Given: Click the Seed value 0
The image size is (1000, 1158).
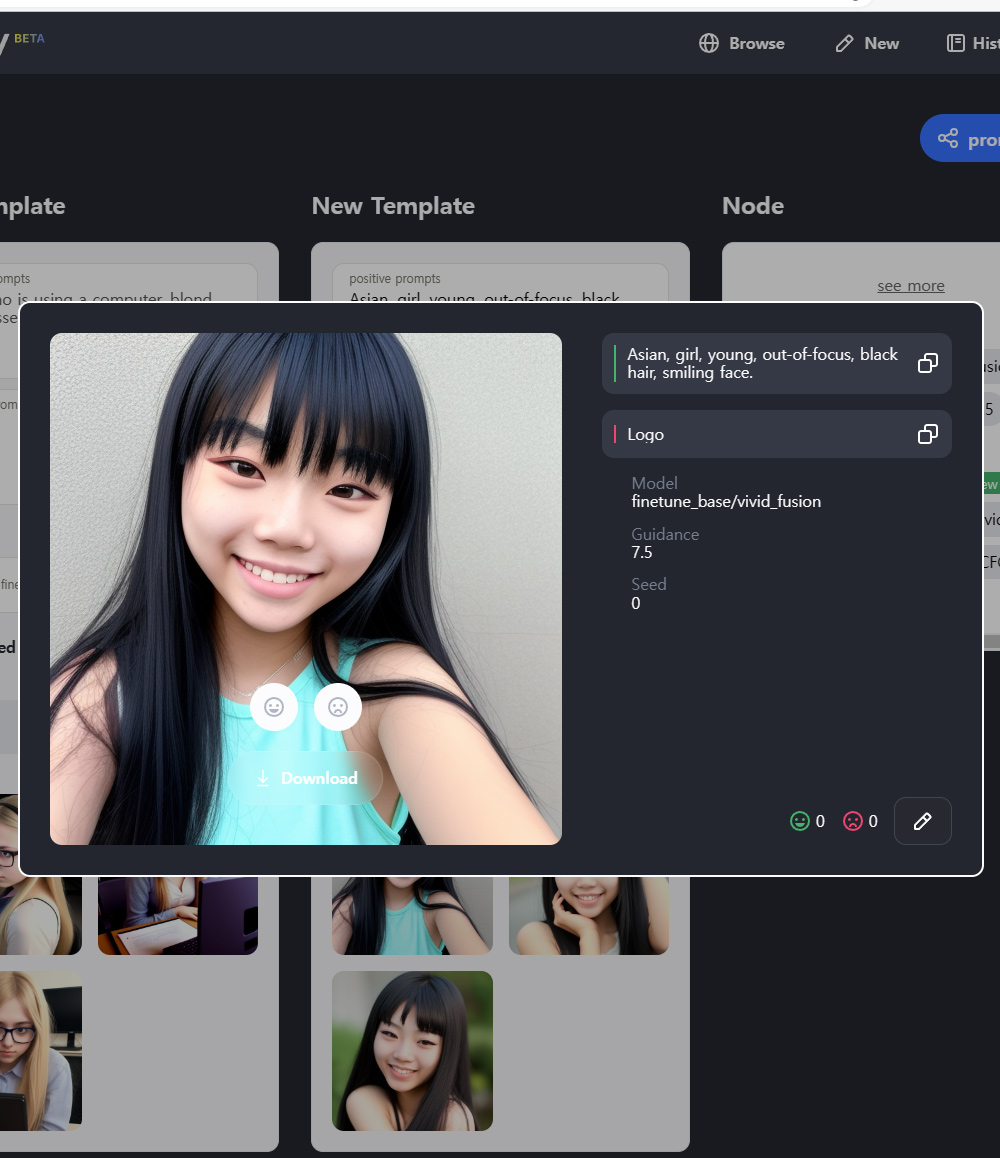Looking at the screenshot, I should (x=636, y=603).
